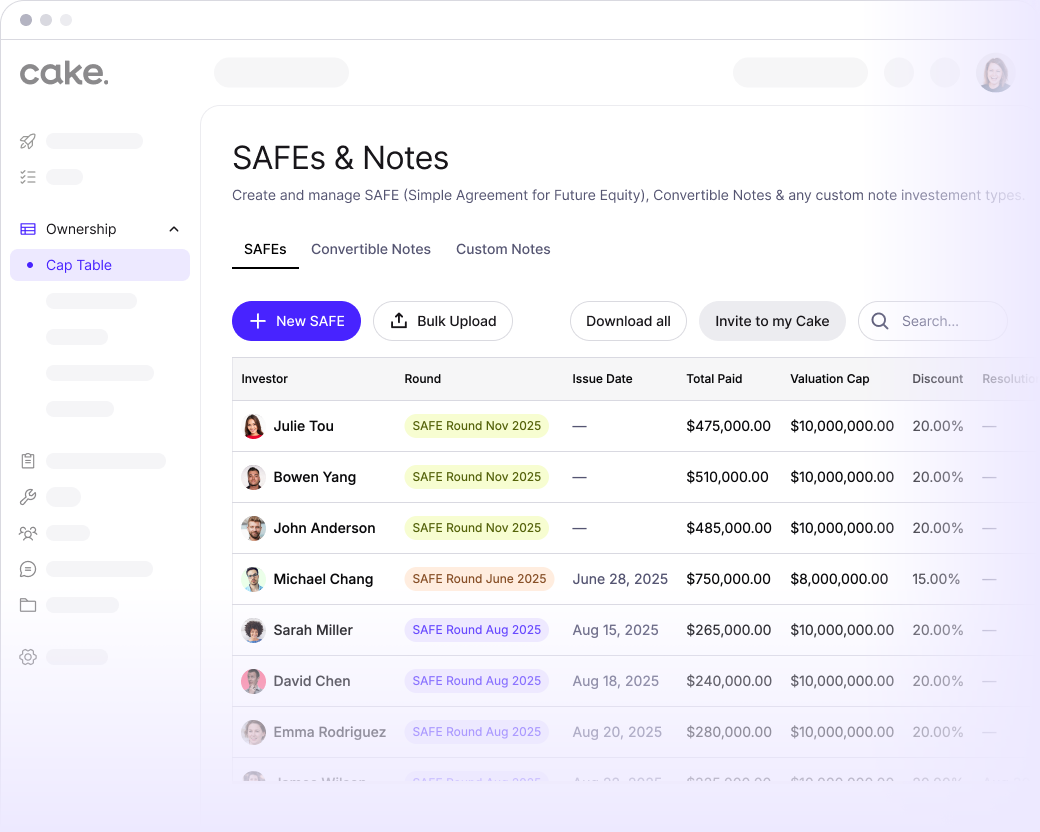Select the rocket icon in the sidebar
This screenshot has width=1040, height=832.
[x=27, y=140]
